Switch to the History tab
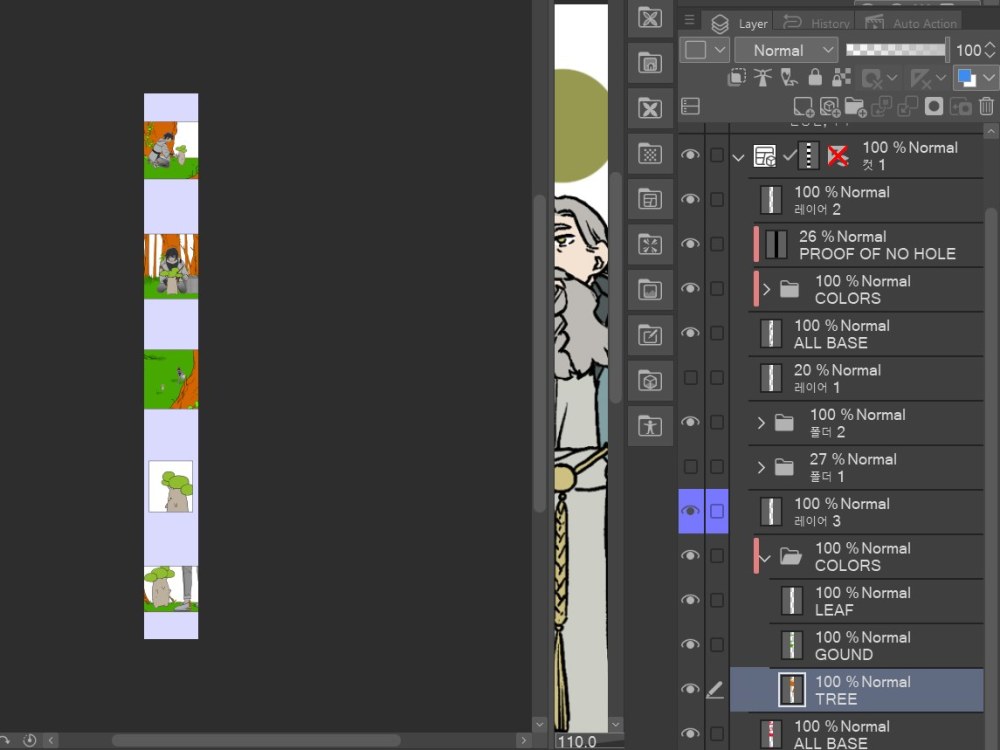 [x=816, y=24]
